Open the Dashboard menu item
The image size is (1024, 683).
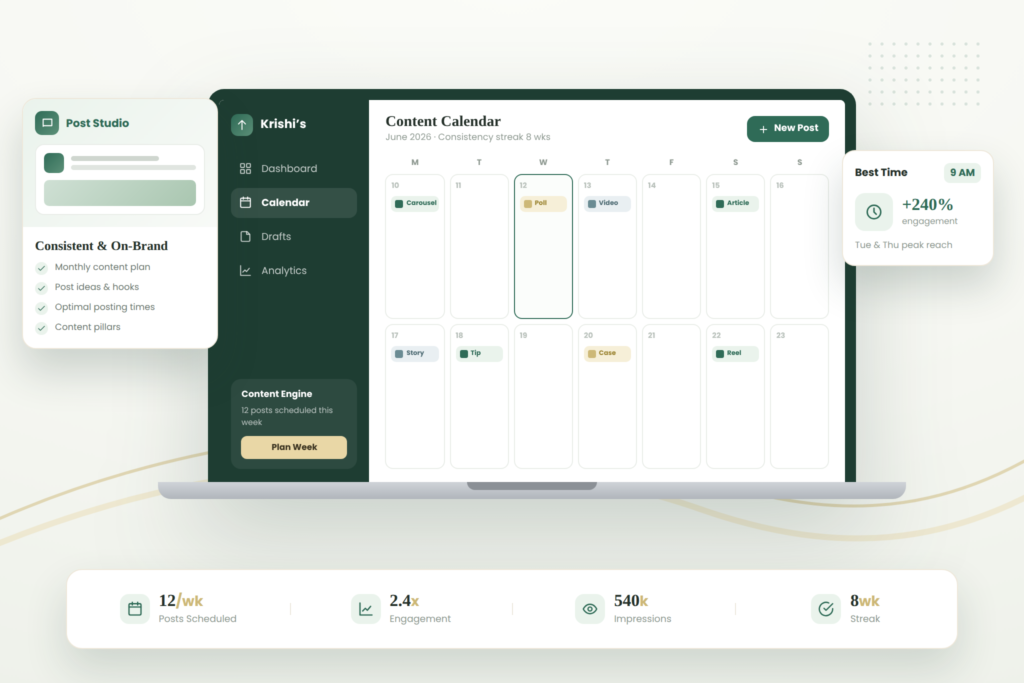point(294,168)
